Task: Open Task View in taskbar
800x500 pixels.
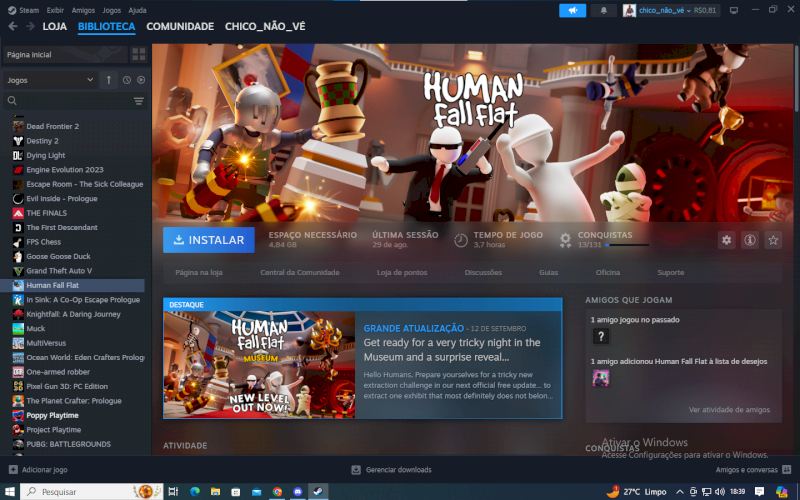Action: (x=173, y=492)
